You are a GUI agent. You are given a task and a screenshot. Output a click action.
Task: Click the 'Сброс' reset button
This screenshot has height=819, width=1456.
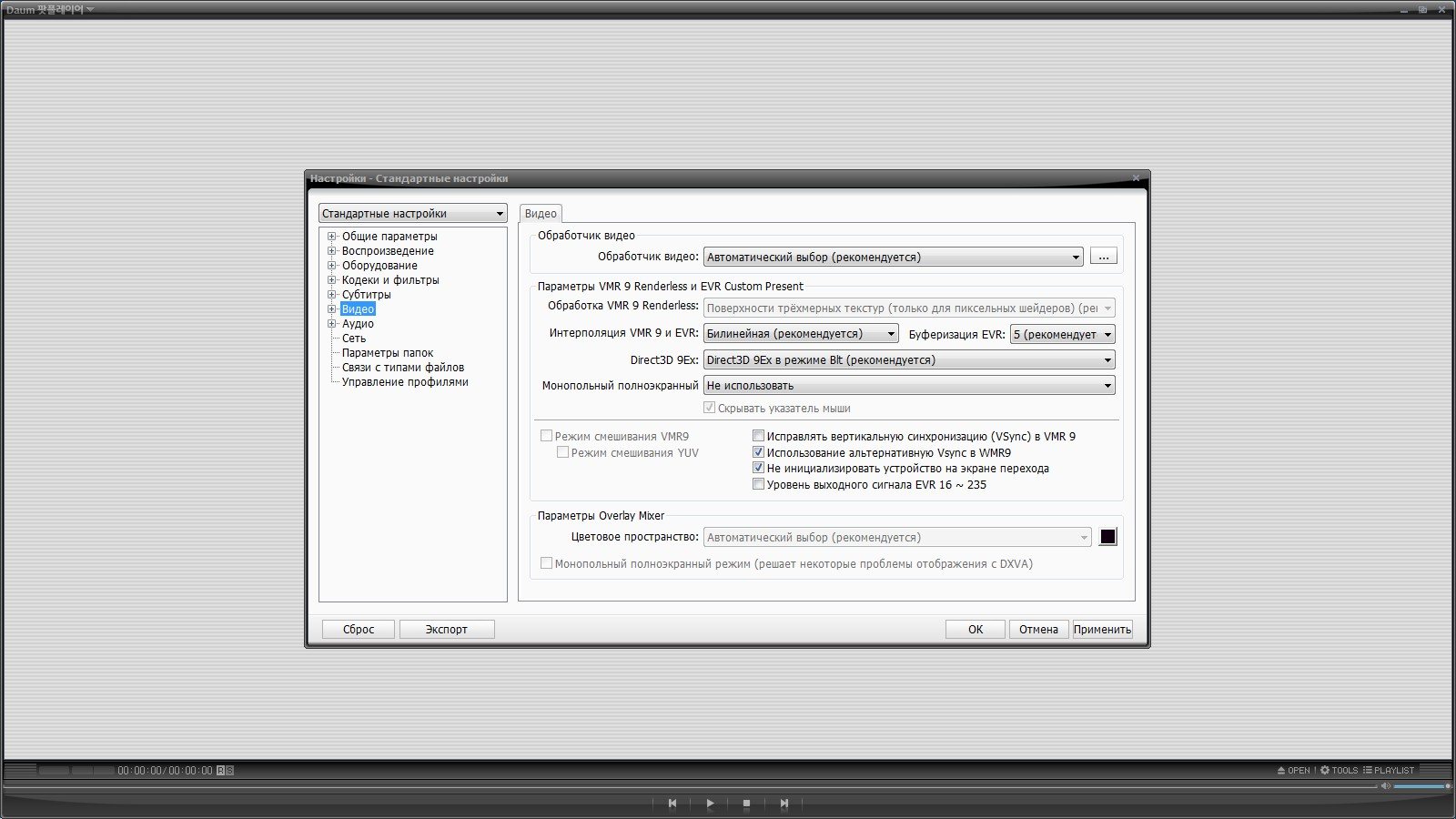click(359, 629)
